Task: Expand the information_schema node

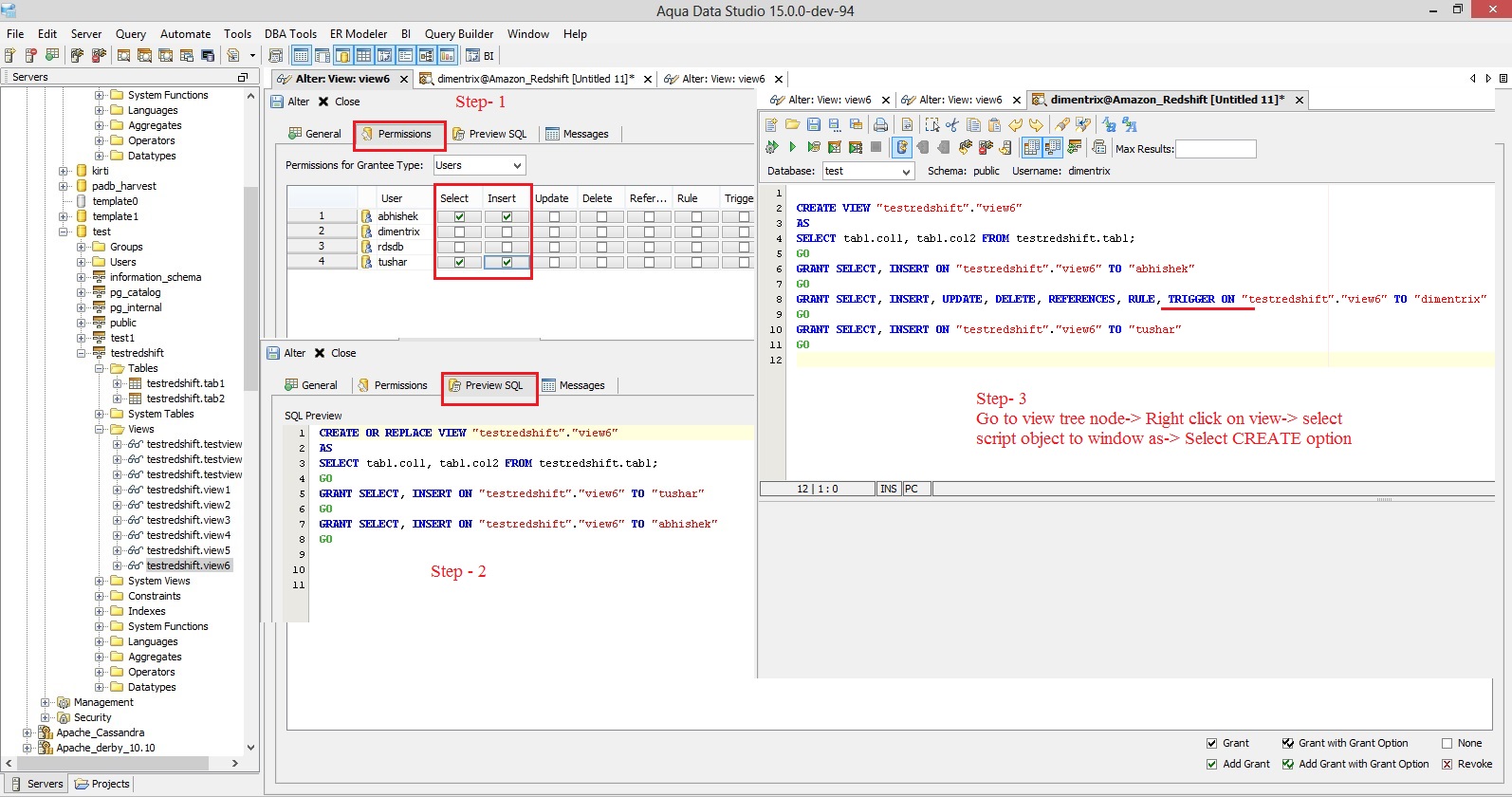Action: pos(82,277)
